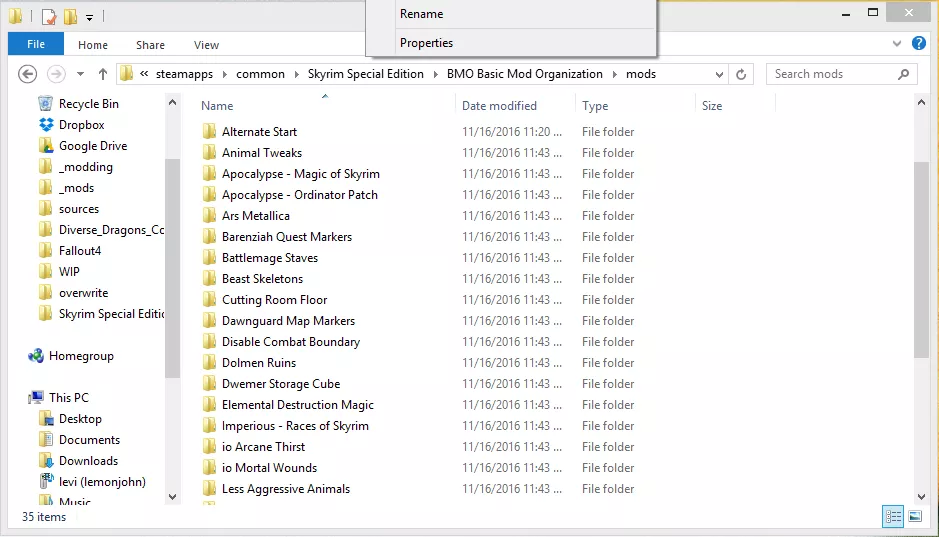Click navigation pane scrollbar down arrow
This screenshot has width=939, height=537.
(172, 497)
